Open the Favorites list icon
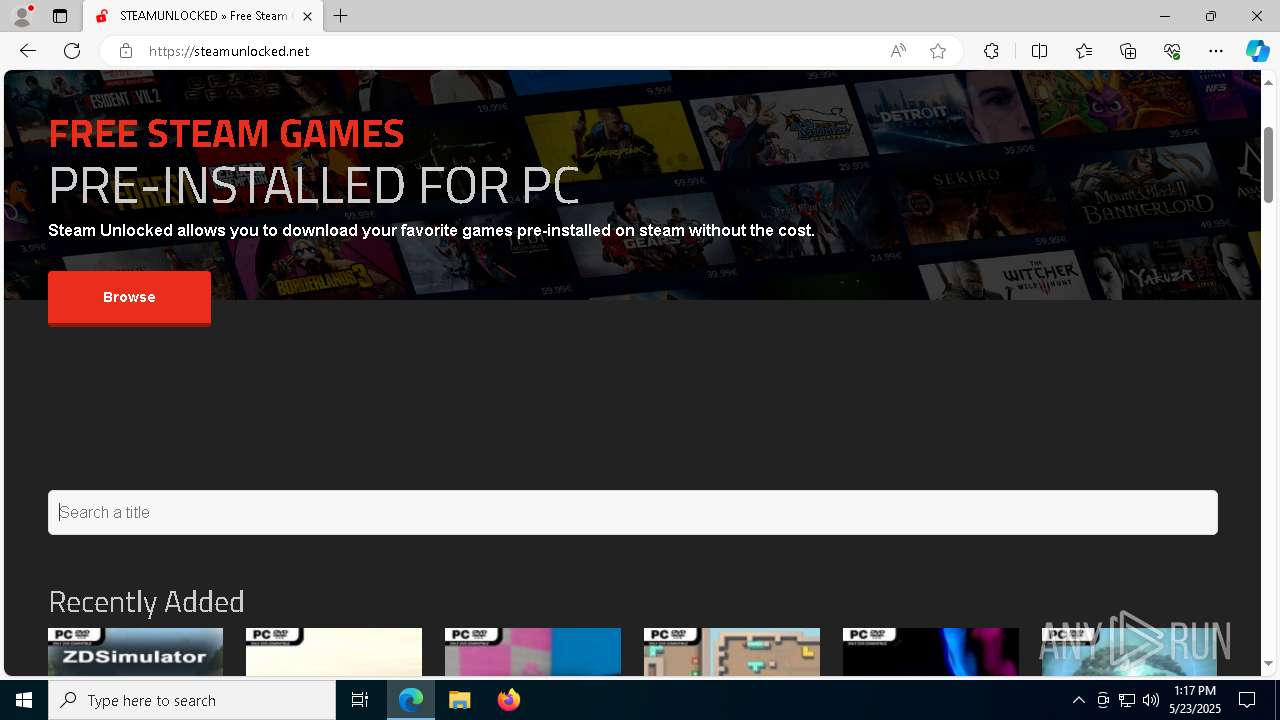Screen dimensions: 1280x720 (x=1084, y=51)
